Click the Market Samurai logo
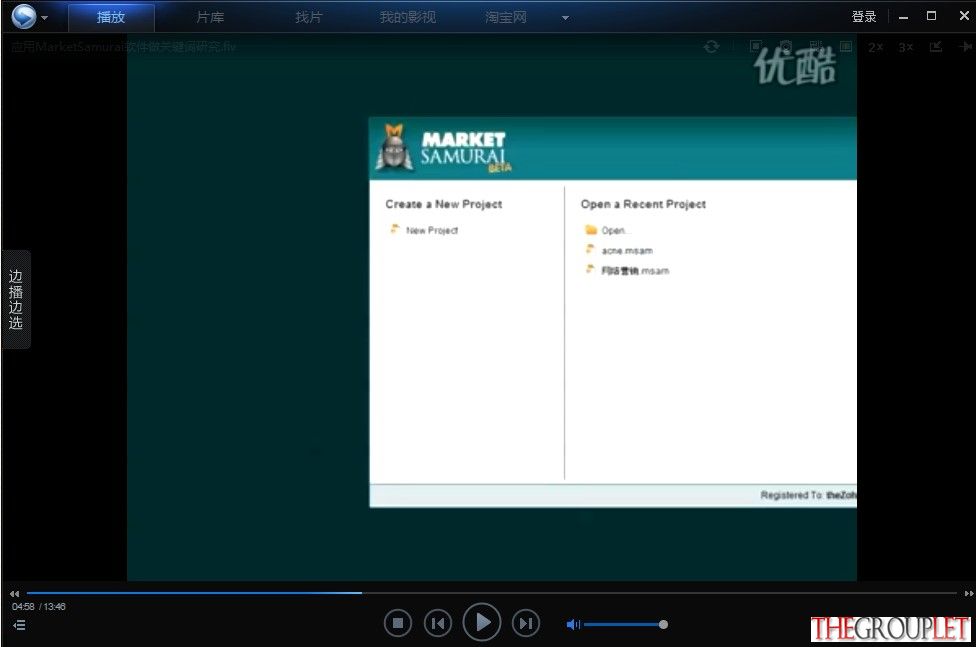 pyautogui.click(x=444, y=149)
